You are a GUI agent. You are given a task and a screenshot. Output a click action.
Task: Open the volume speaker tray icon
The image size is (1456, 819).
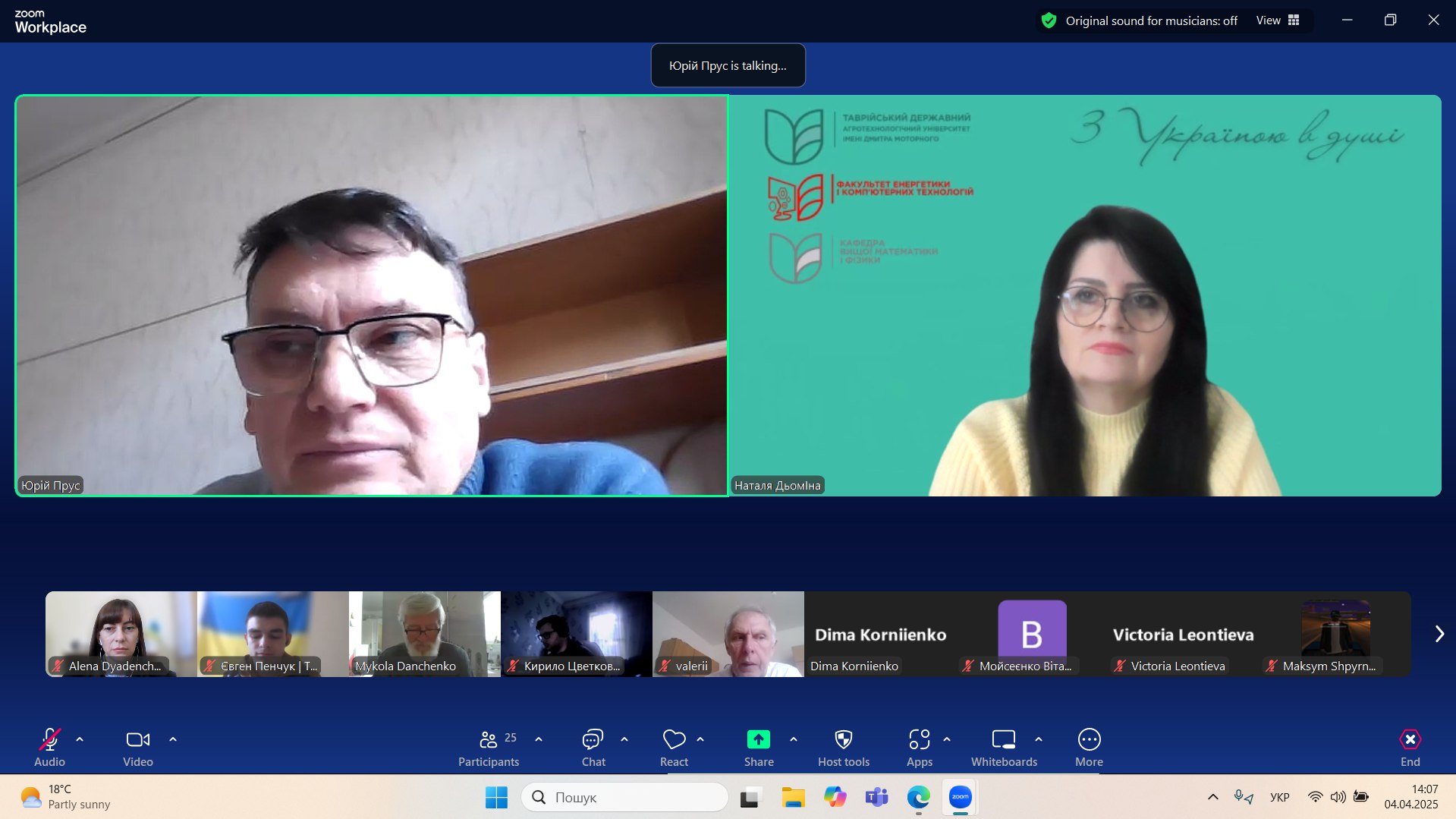coord(1338,797)
